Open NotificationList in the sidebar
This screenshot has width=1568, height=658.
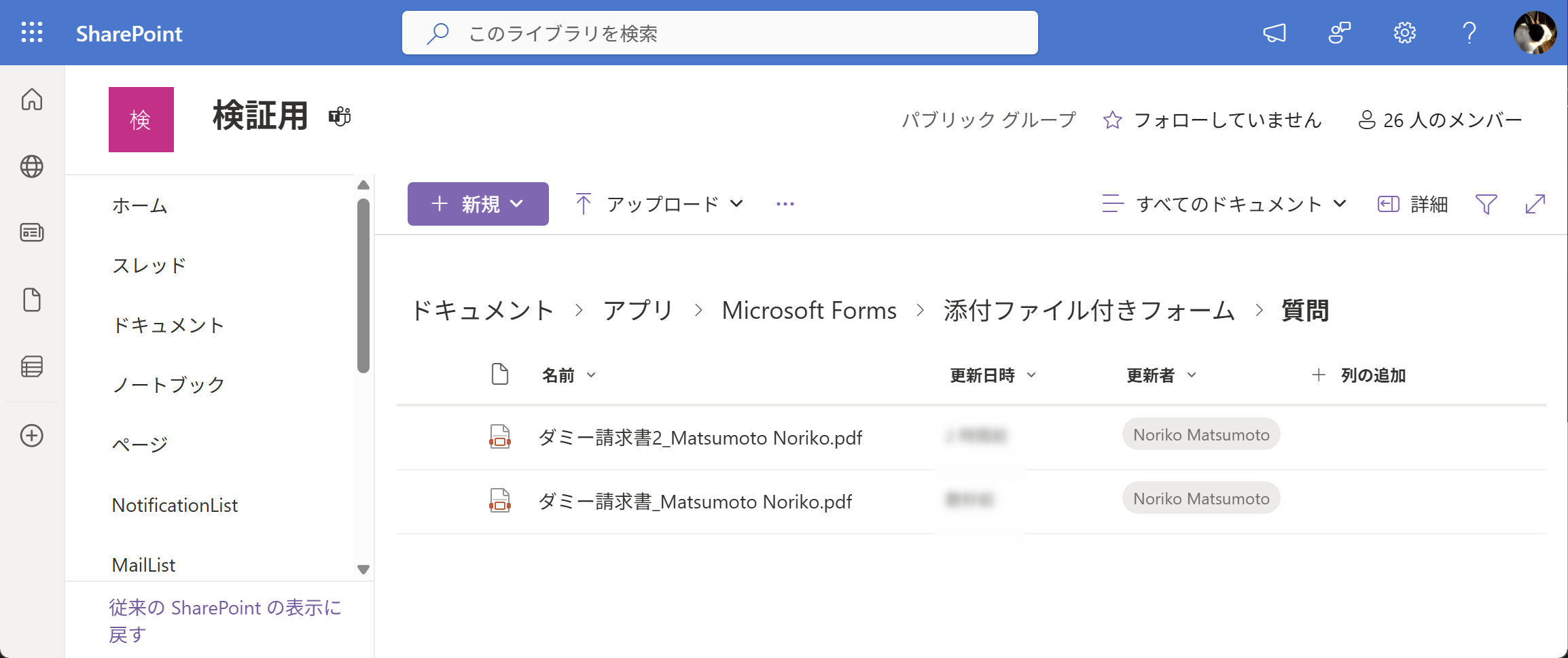coord(175,505)
